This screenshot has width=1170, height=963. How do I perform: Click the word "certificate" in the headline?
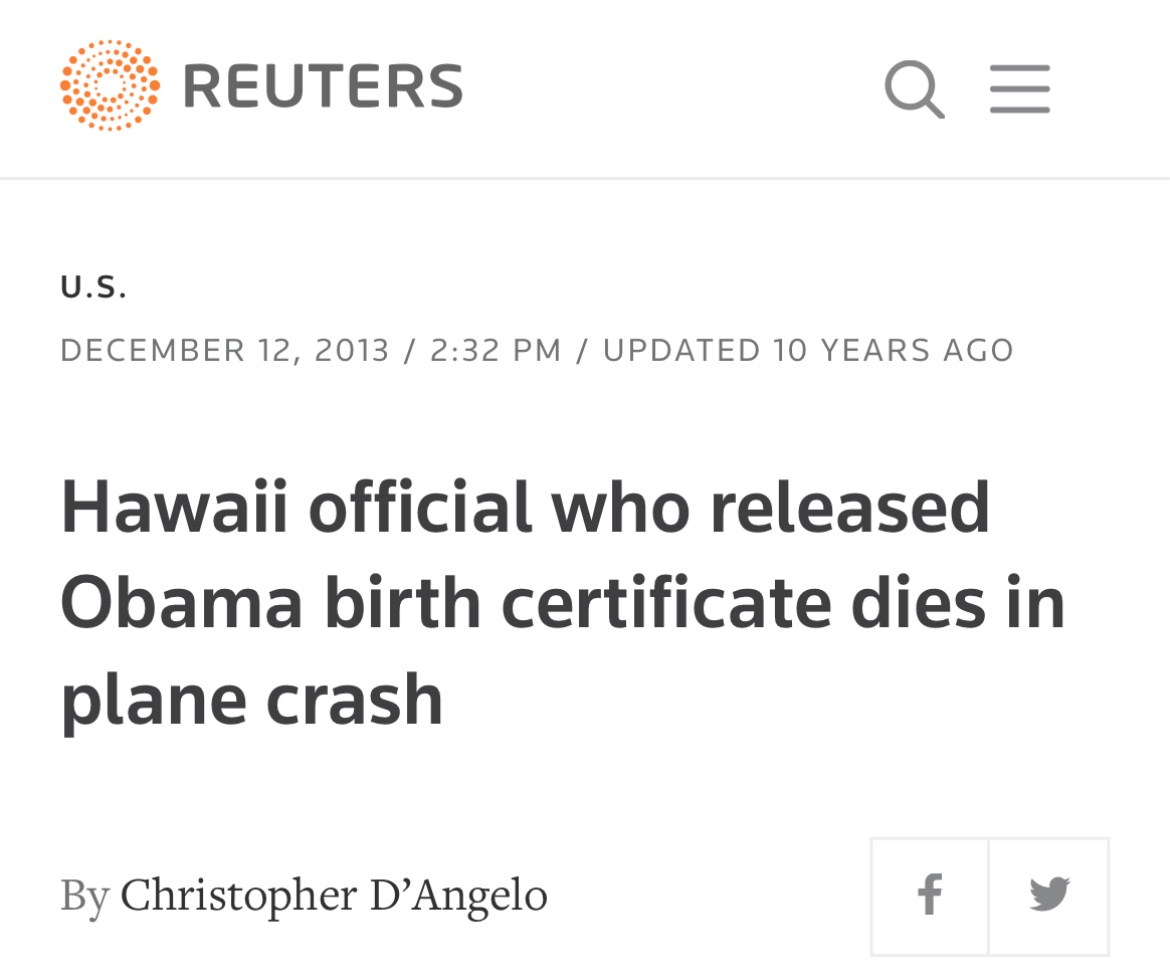pos(666,603)
